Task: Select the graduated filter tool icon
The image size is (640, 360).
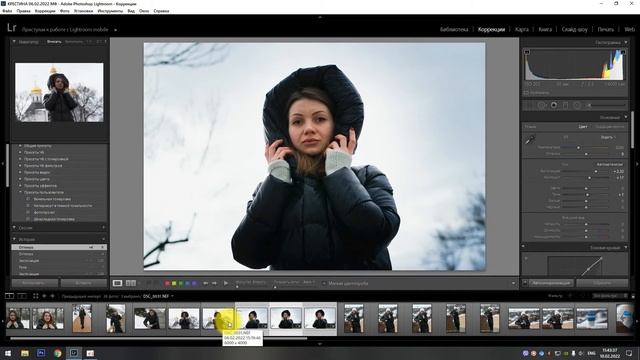Action: (x=565, y=105)
